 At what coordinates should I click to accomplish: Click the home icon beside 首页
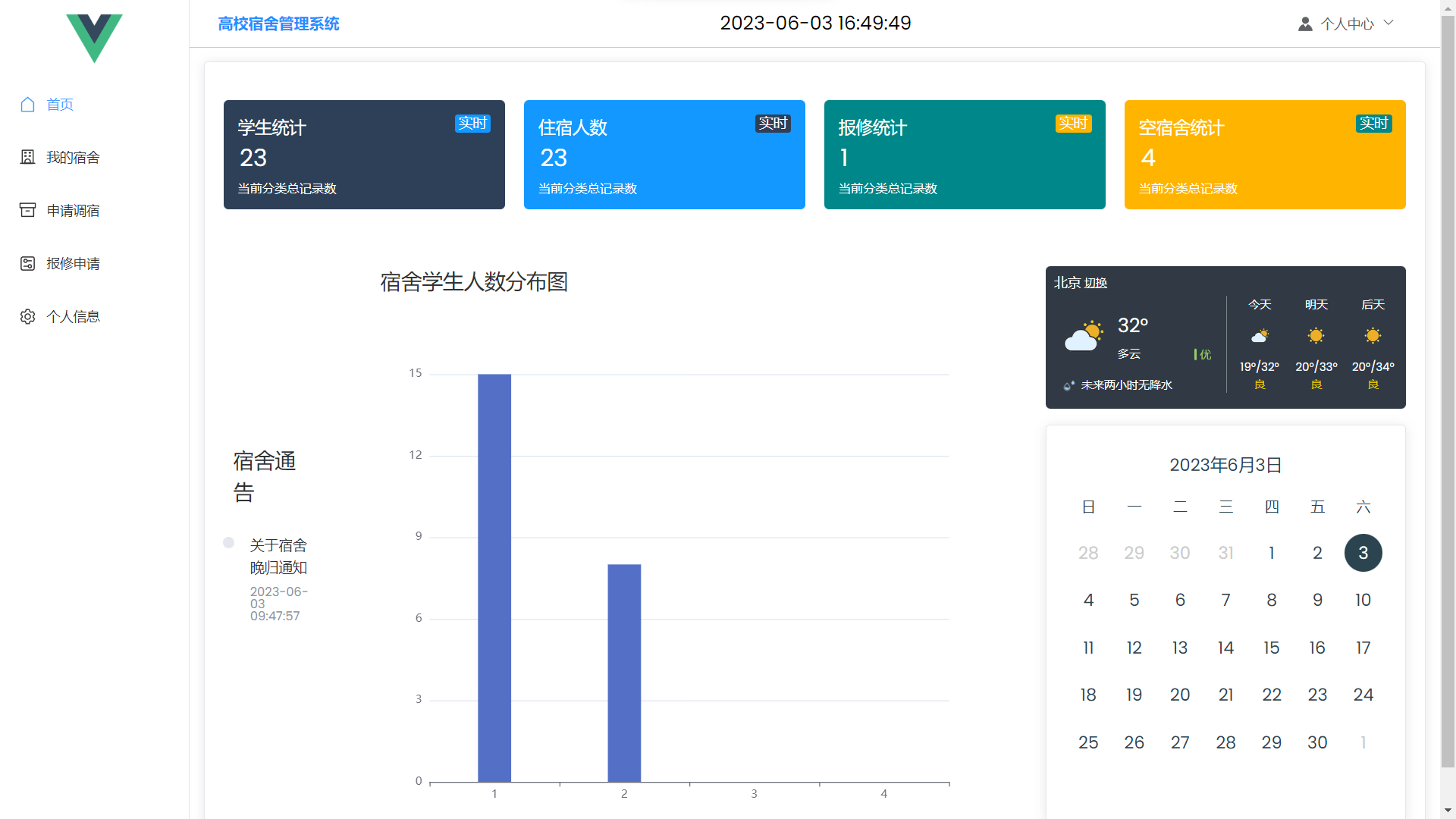coord(28,105)
